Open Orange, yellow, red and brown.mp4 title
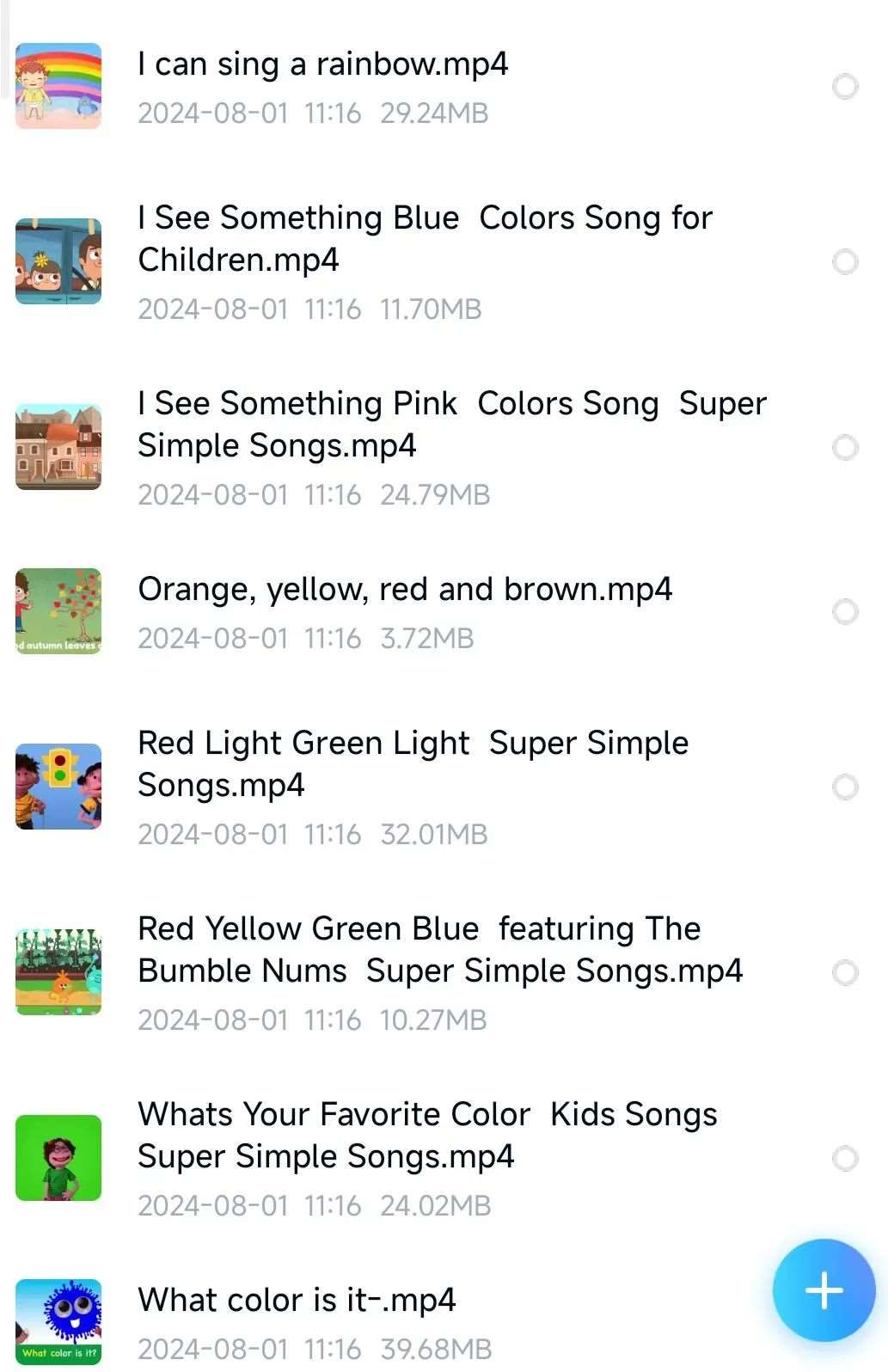The width and height of the screenshot is (888, 1372). click(x=405, y=590)
